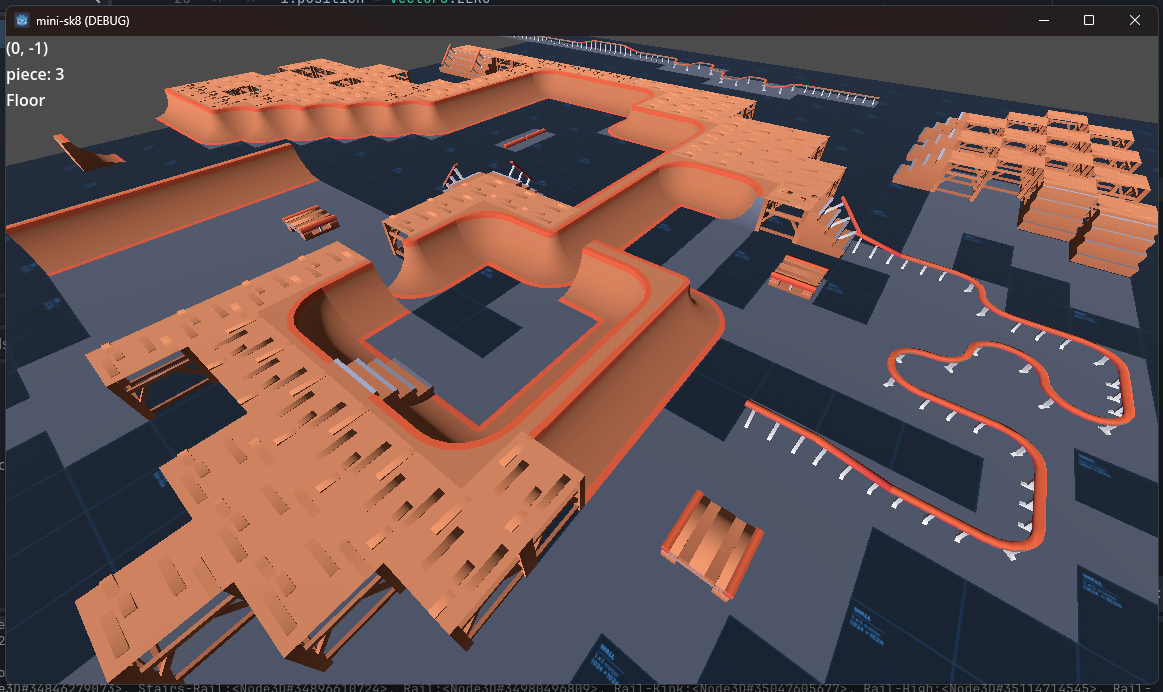1163x692 pixels.
Task: Minimize the mini-sk8 debug window
Action: (1044, 19)
